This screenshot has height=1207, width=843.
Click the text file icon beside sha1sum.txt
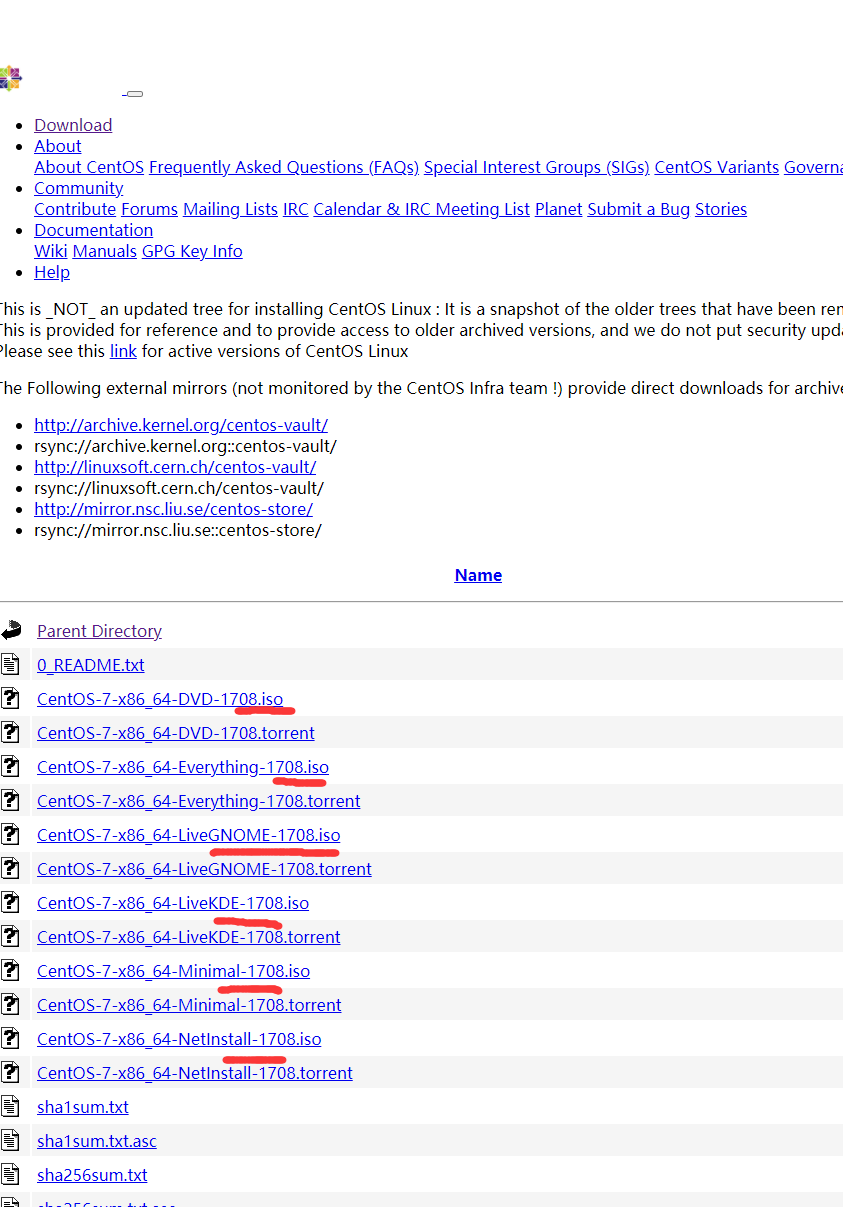[x=10, y=1106]
